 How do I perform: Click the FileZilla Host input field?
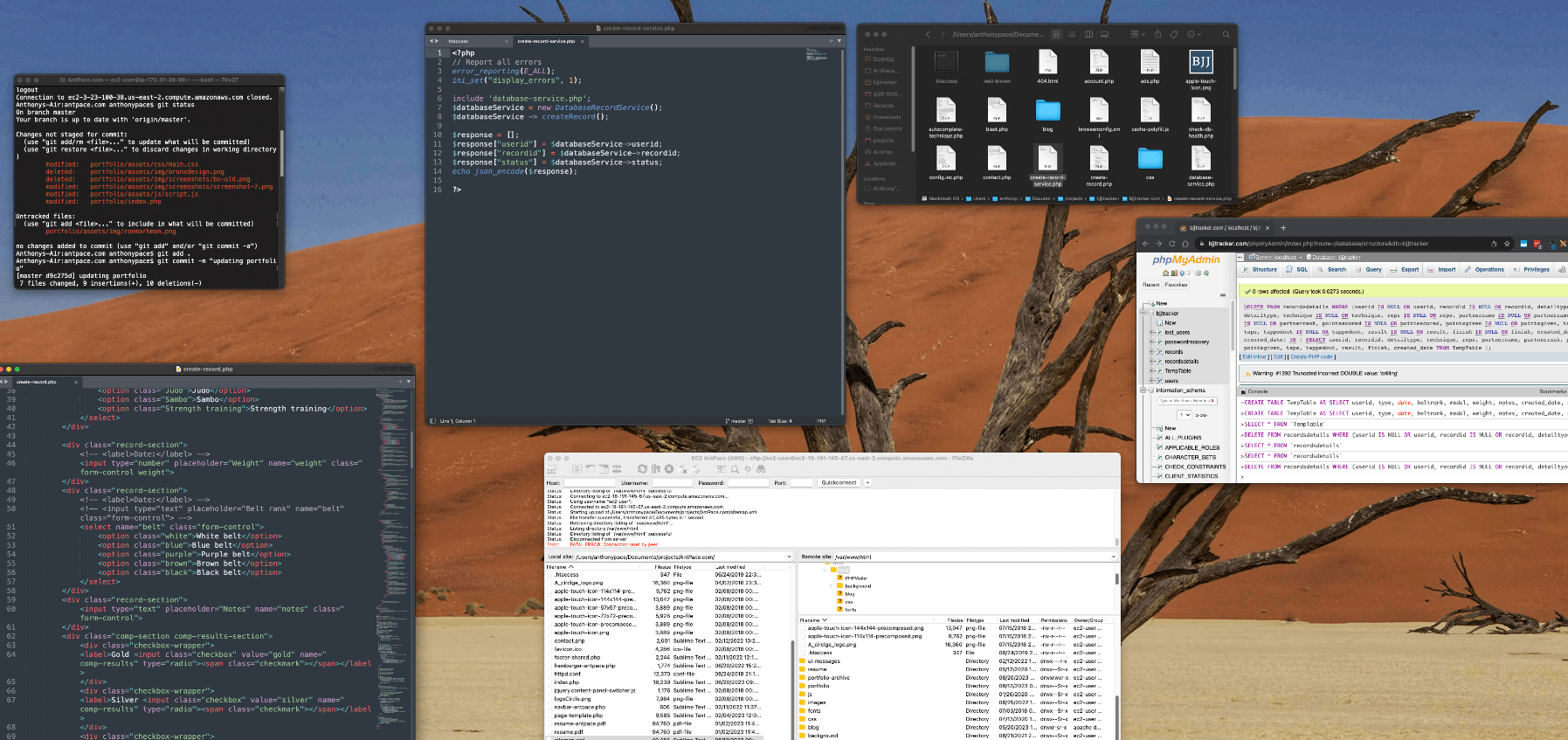590,482
